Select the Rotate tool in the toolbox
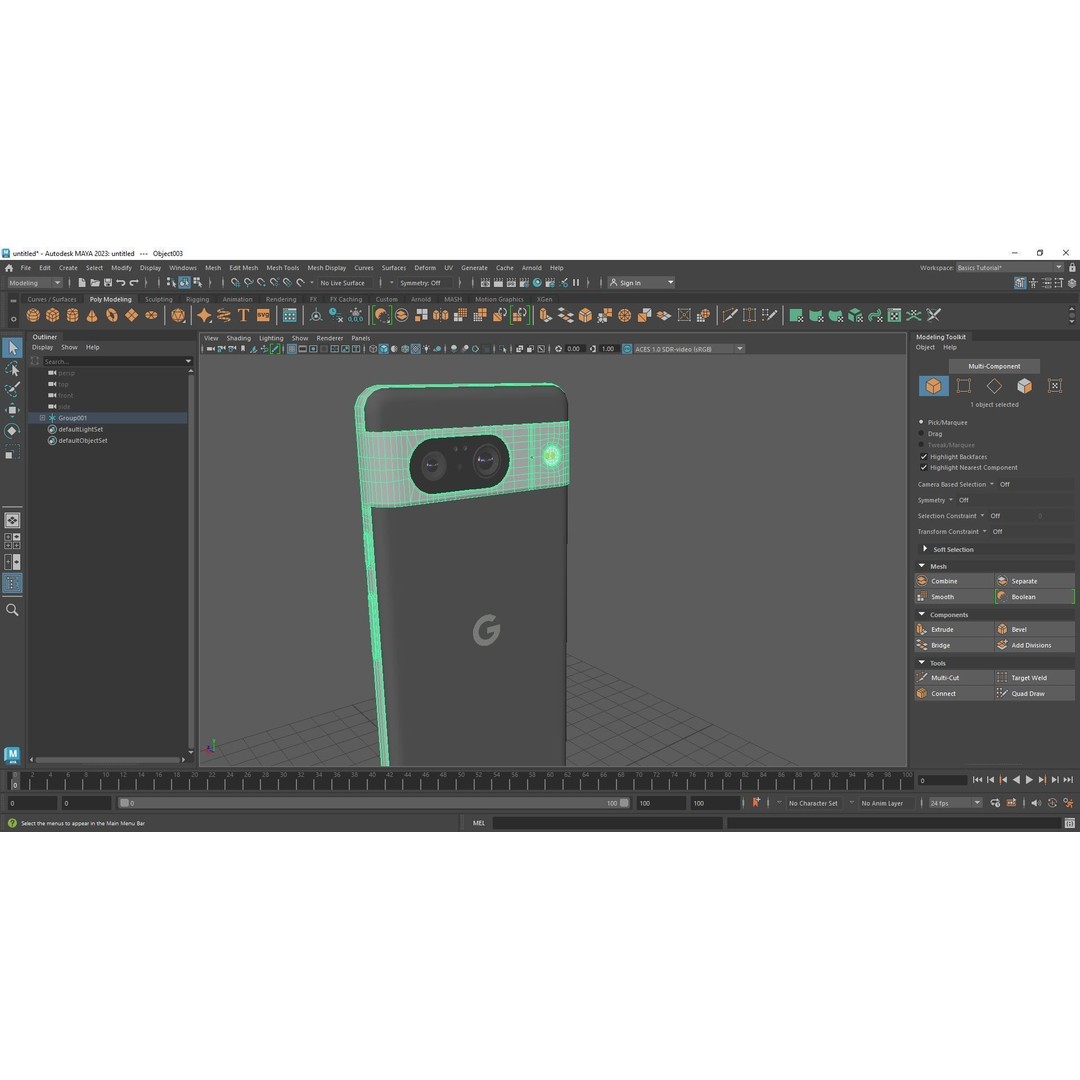 coord(12,431)
